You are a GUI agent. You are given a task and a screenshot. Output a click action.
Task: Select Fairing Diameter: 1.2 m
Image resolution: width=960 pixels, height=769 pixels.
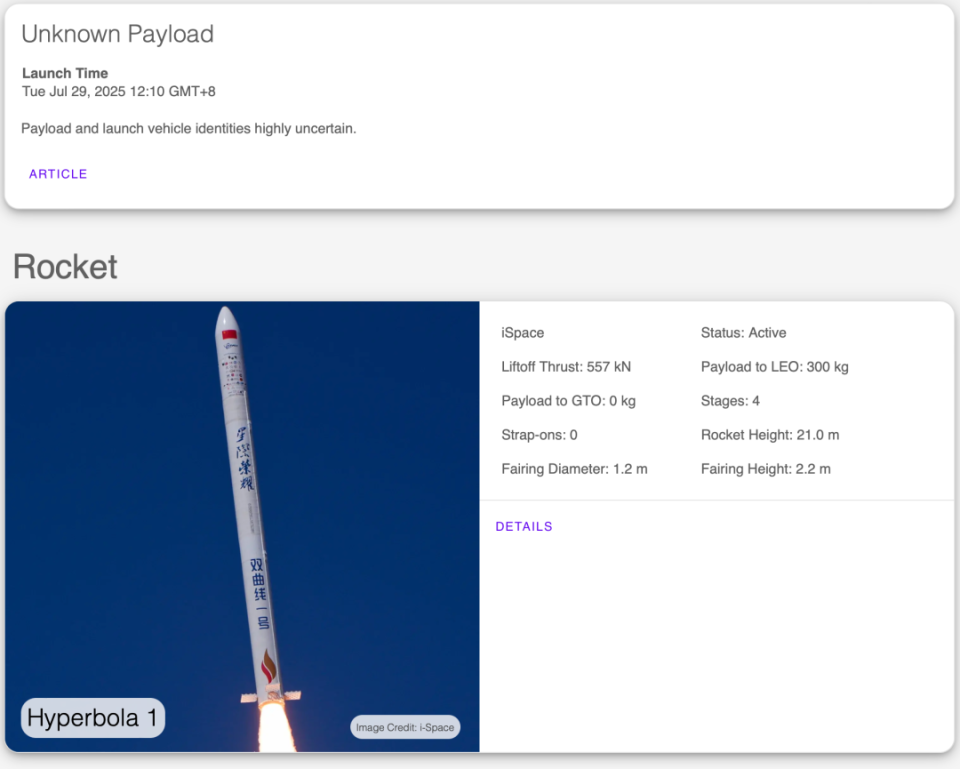coord(574,469)
